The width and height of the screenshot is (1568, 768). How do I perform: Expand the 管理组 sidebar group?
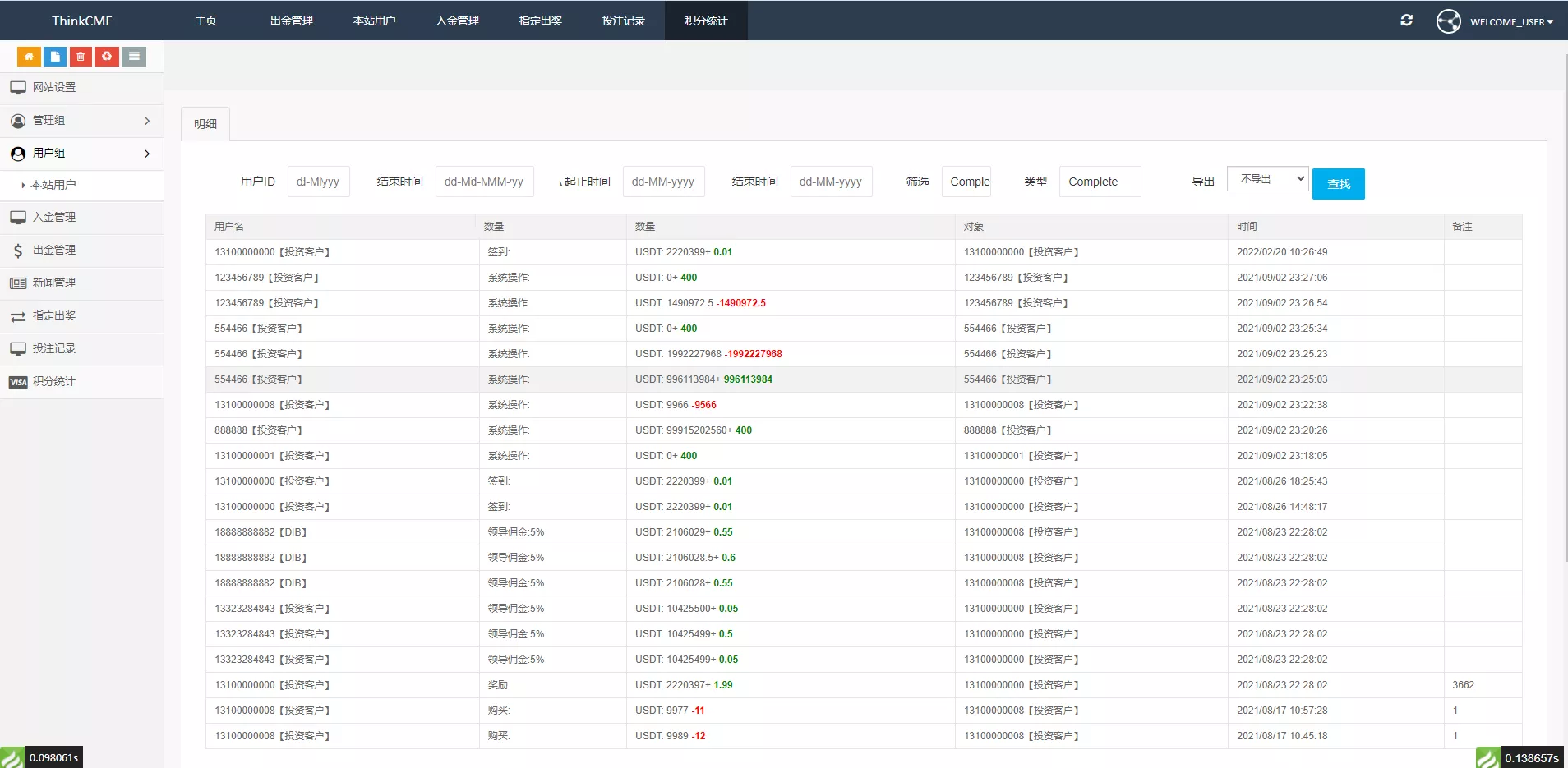[x=146, y=121]
